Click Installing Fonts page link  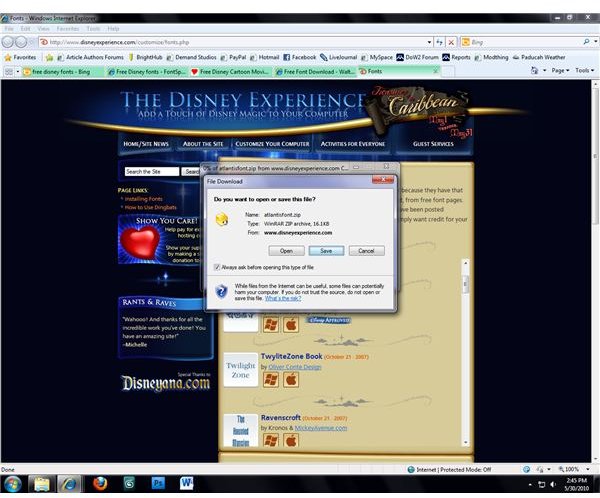[x=143, y=199]
